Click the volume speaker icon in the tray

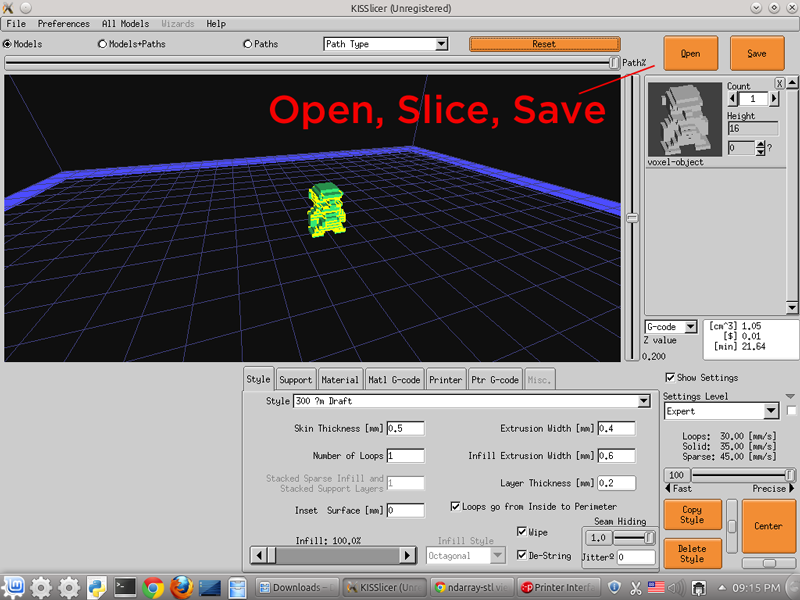[677, 587]
